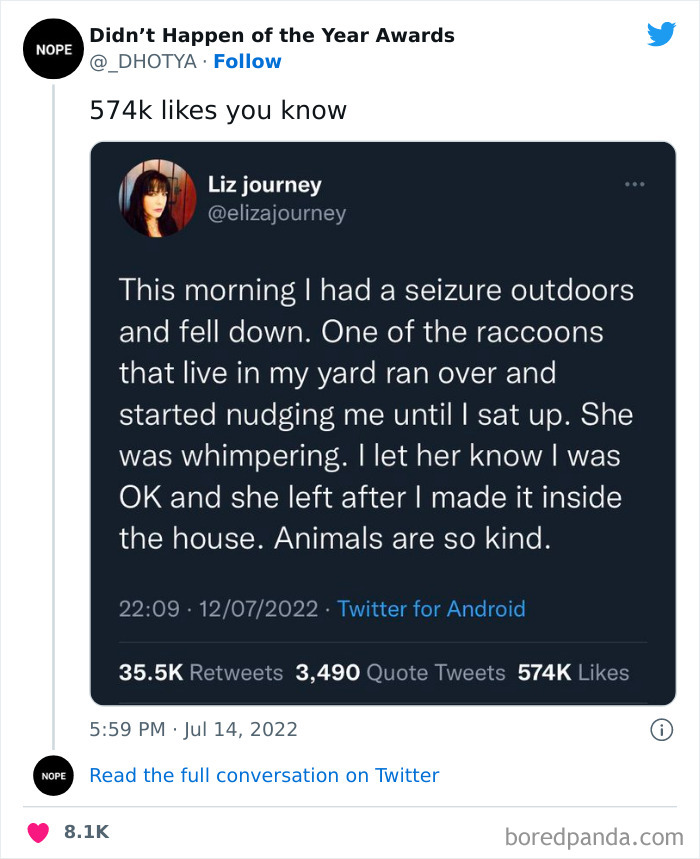Click the 'Twitter for Android' source link
The image size is (700, 859).
[x=431, y=608]
